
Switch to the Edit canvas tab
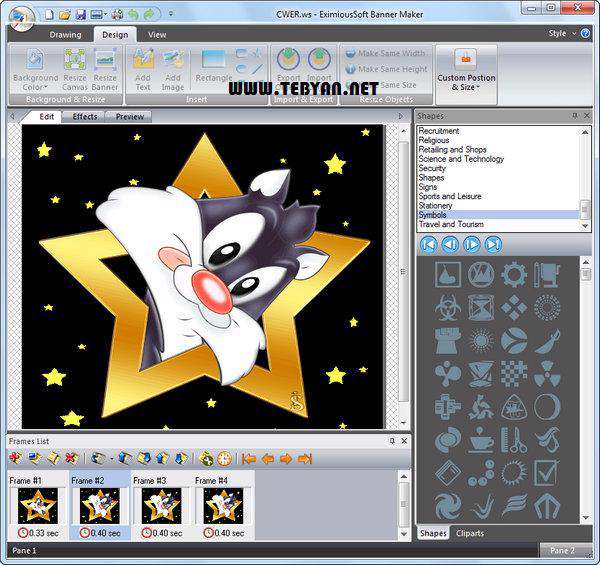point(46,117)
